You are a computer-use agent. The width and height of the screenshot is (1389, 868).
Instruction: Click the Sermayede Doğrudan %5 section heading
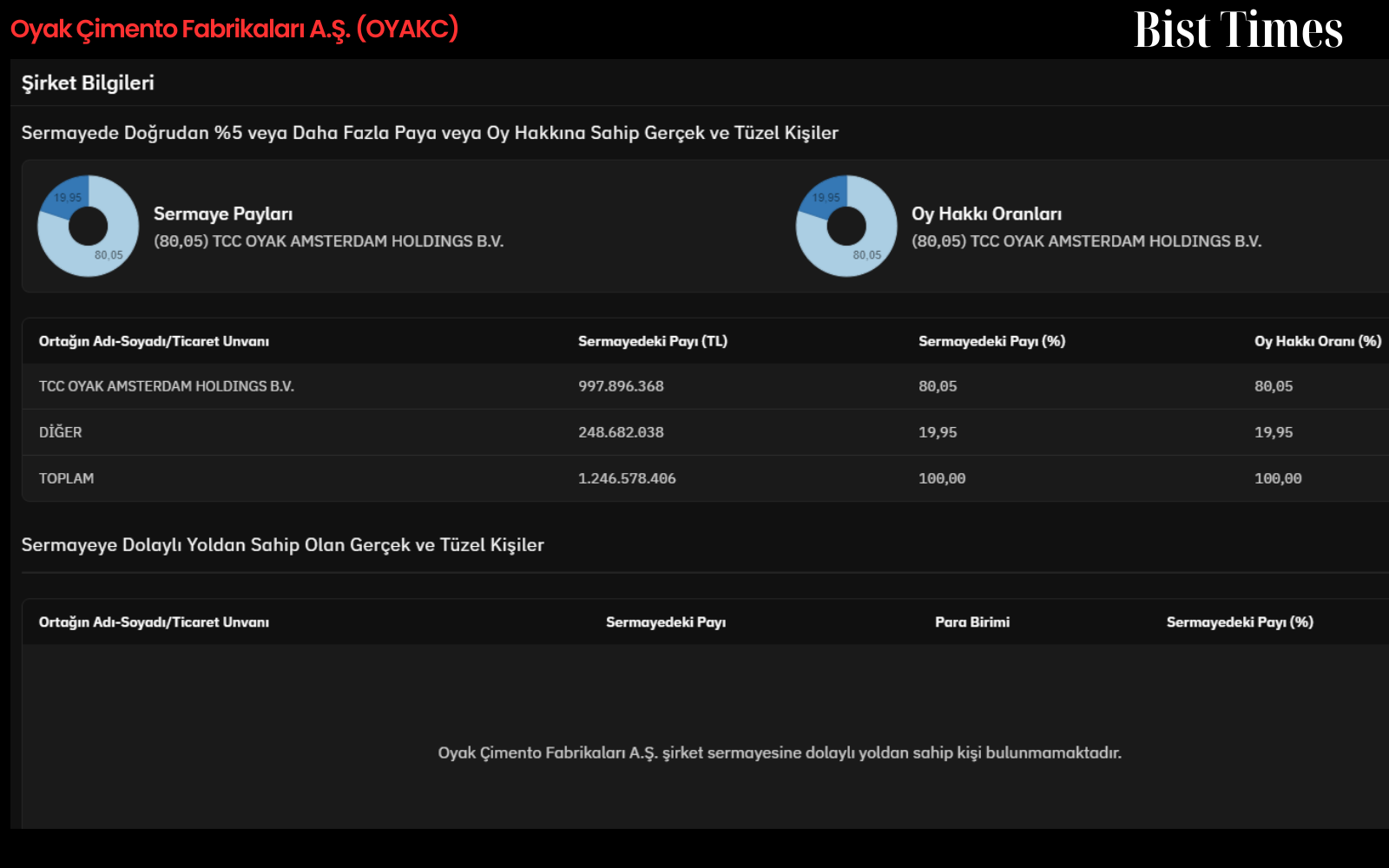click(430, 133)
